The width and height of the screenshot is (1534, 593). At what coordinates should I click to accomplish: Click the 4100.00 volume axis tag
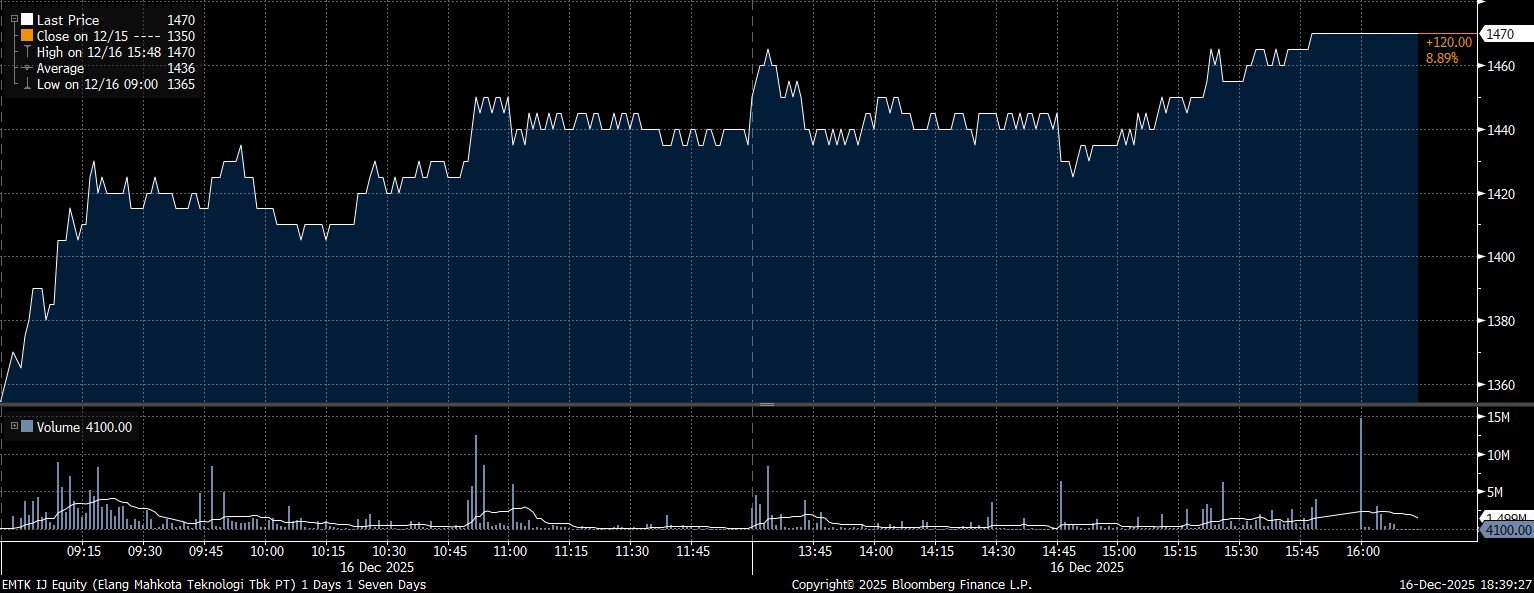pos(1508,529)
